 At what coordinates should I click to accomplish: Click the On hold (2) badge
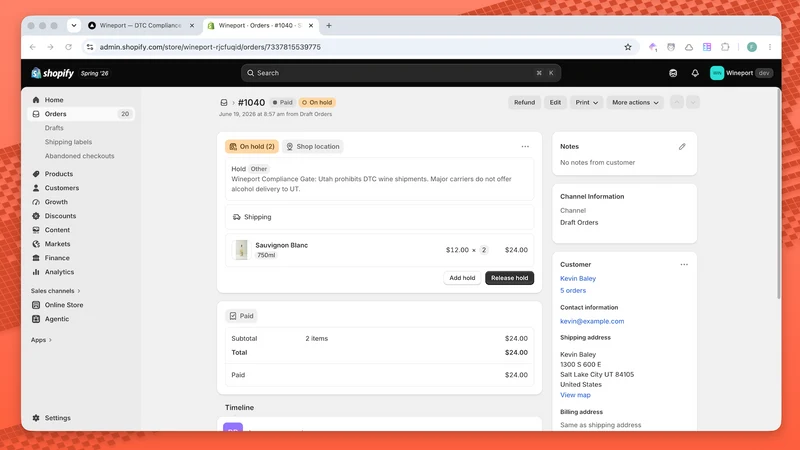tap(252, 146)
